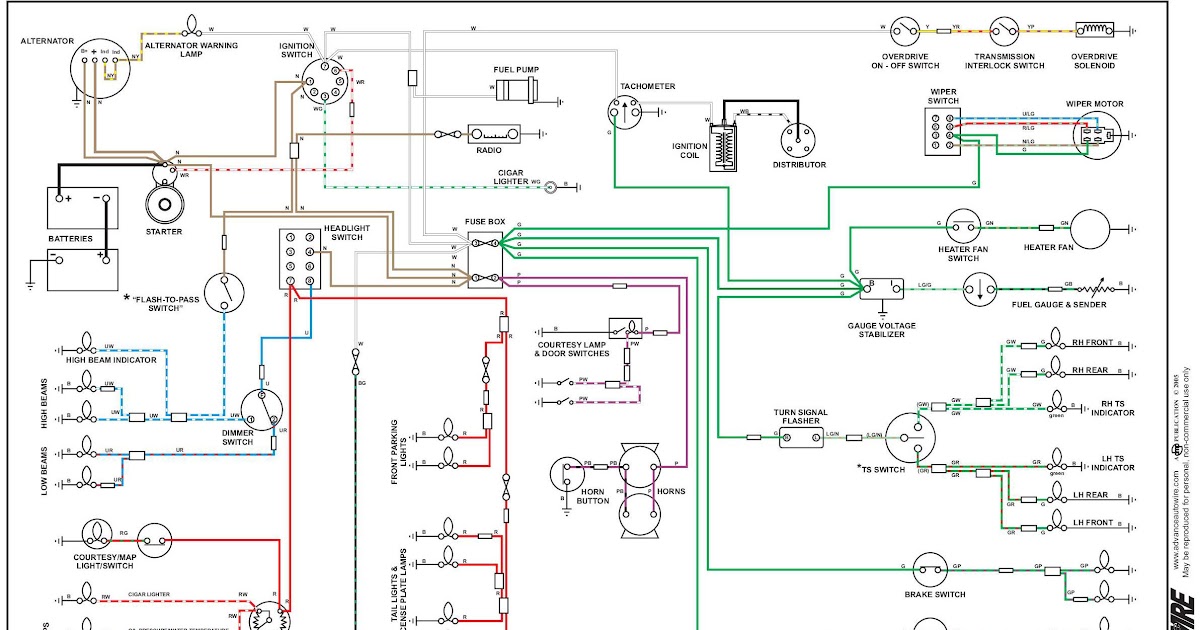Click the 'RADIO' text label
This screenshot has width=1200, height=630.
(489, 151)
